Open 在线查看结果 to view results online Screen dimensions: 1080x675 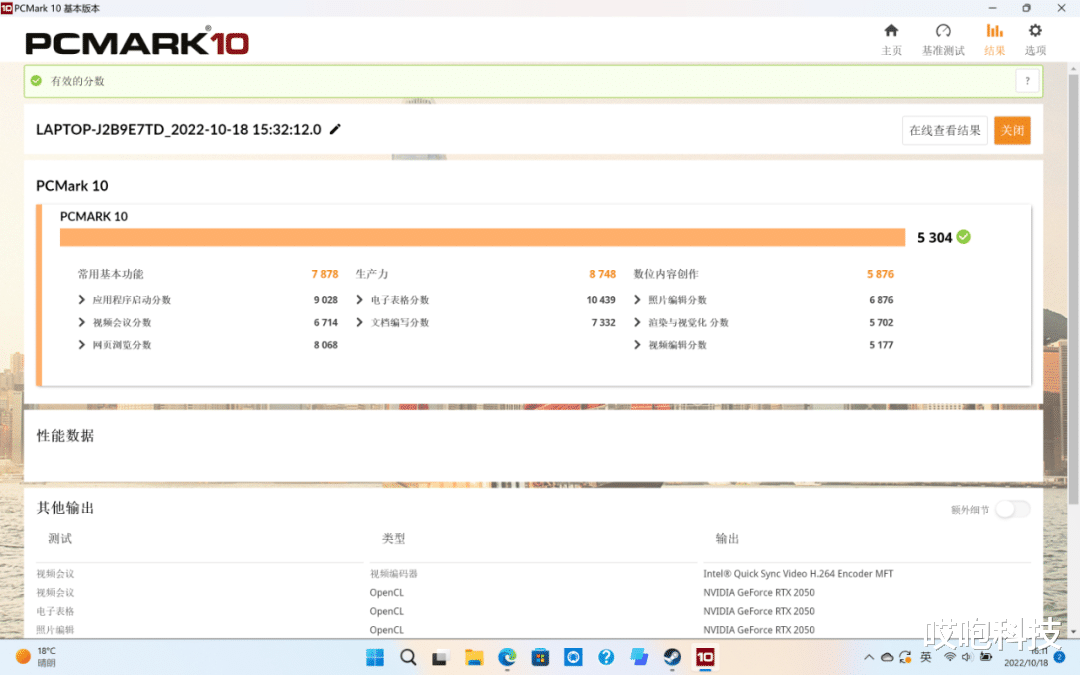944,130
